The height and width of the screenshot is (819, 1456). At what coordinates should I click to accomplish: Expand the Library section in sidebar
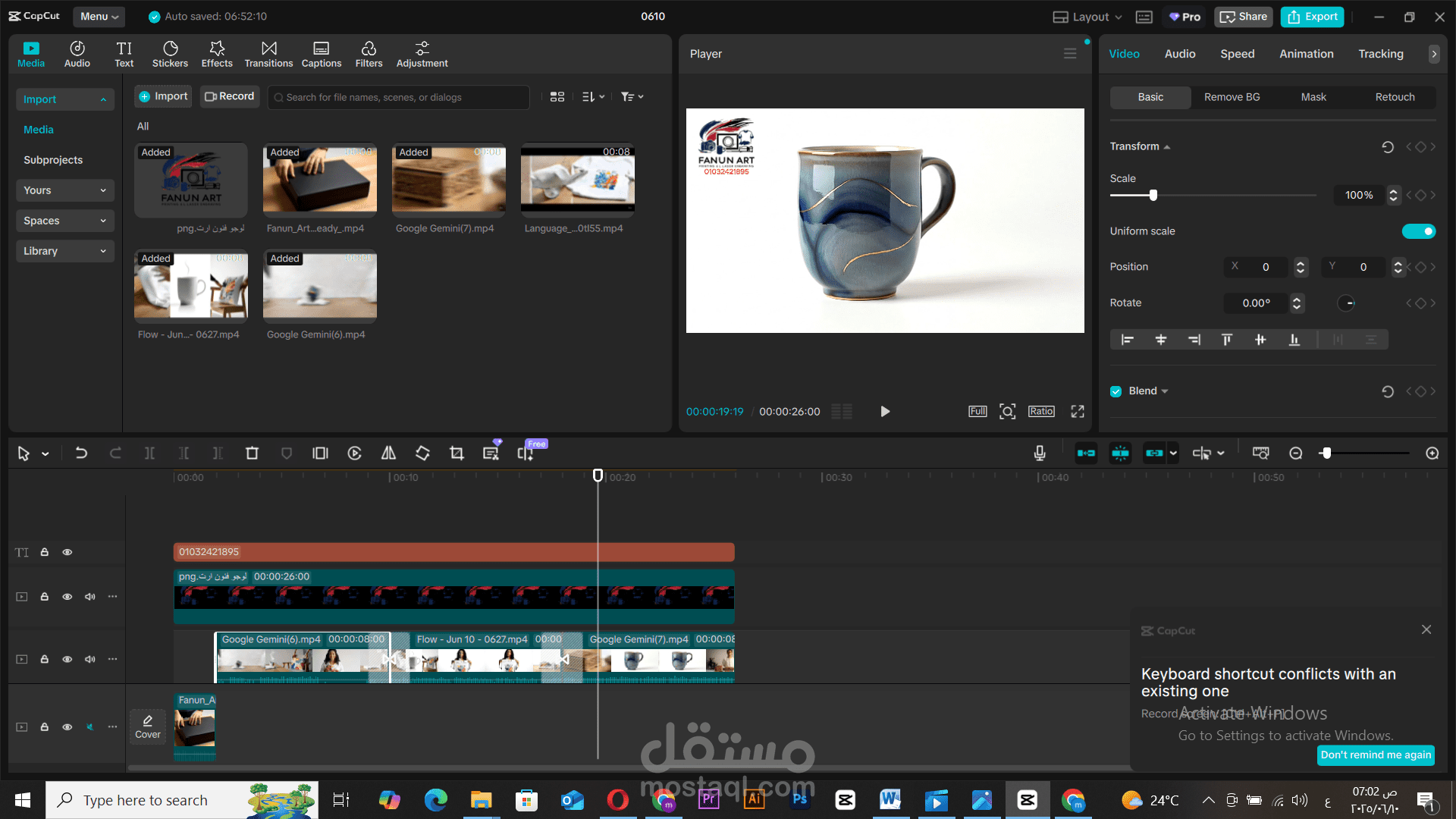tap(64, 251)
